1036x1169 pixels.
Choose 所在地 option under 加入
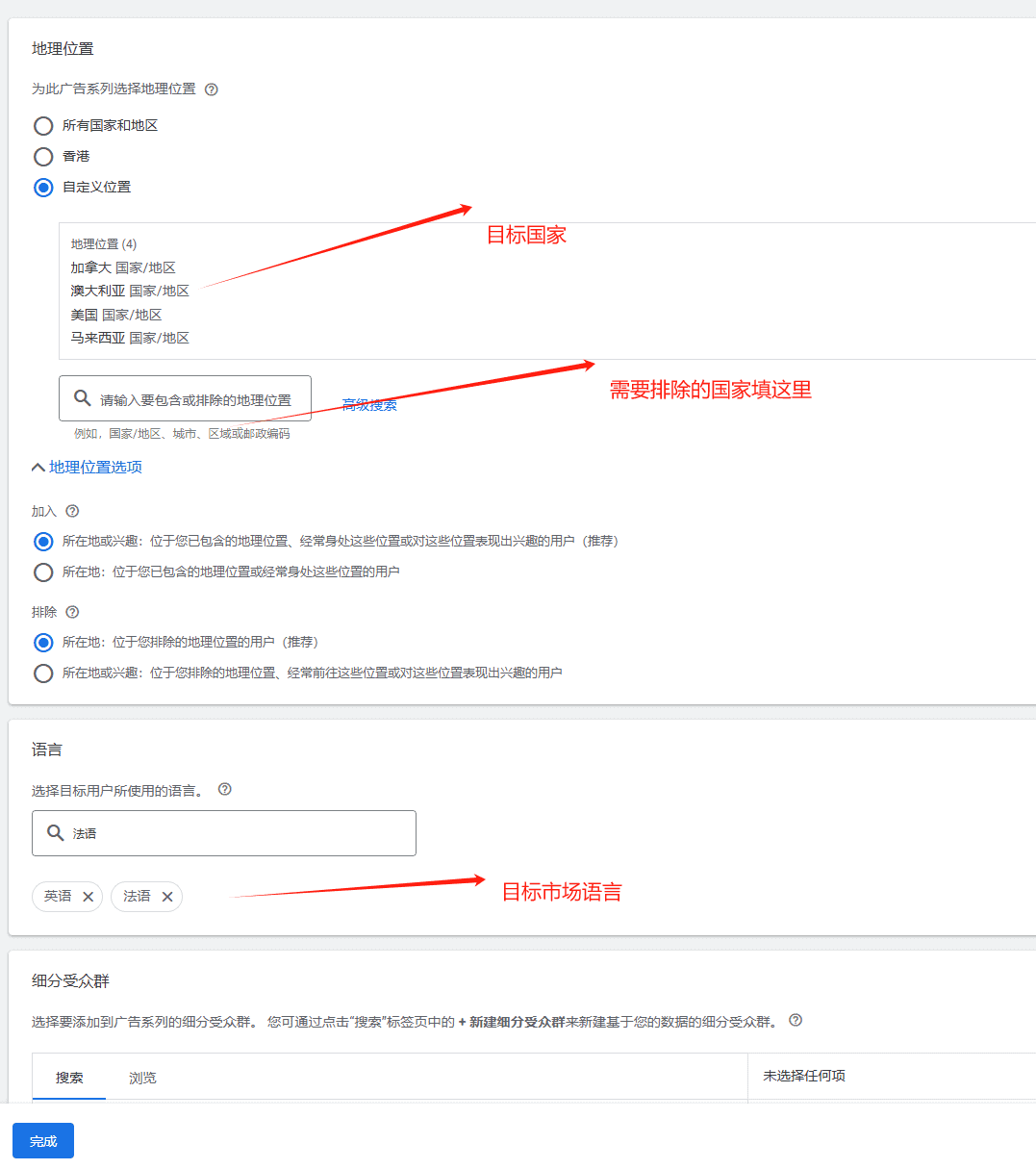43,572
